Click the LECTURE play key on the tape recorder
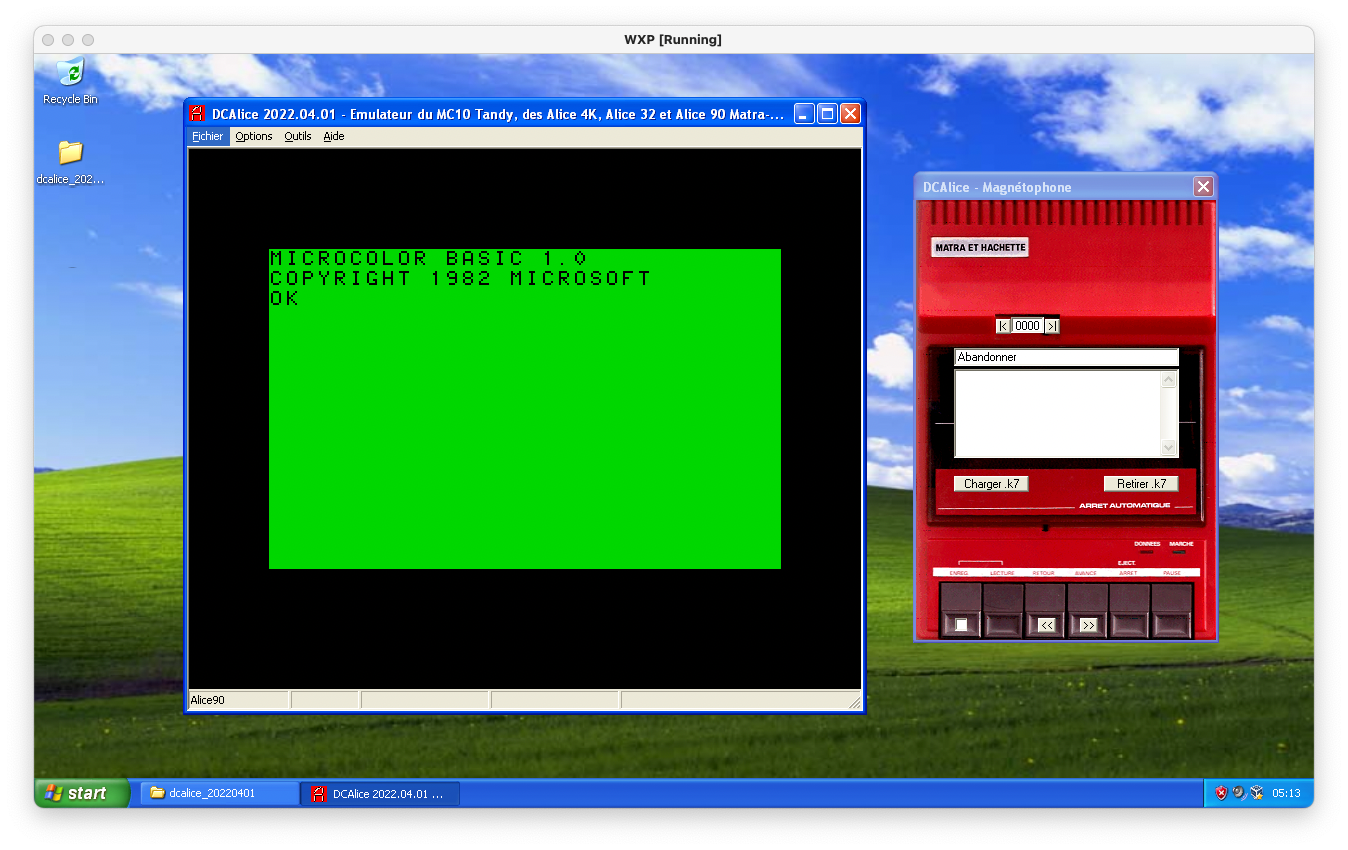This screenshot has height=850, width=1348. pos(1003,610)
